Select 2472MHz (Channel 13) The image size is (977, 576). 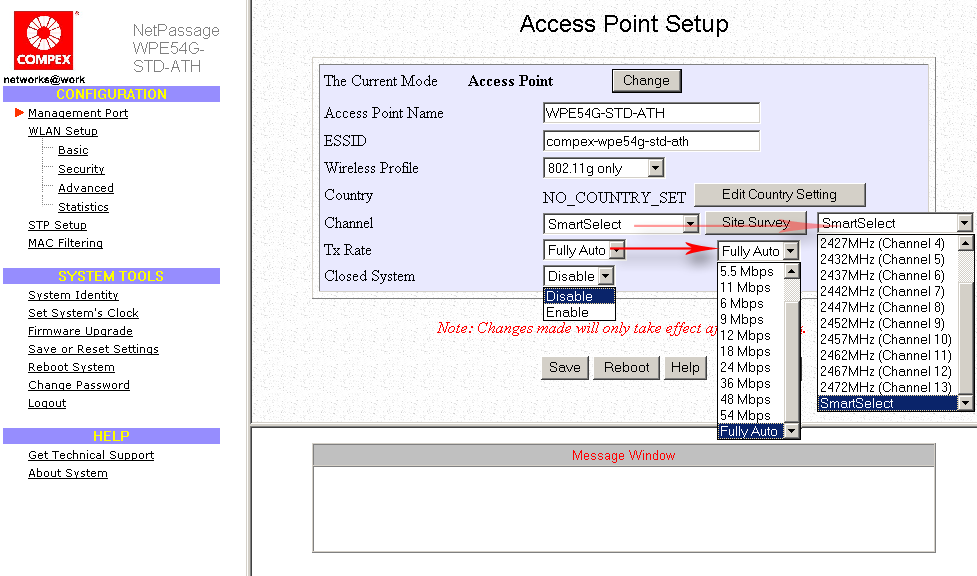click(x=887, y=387)
